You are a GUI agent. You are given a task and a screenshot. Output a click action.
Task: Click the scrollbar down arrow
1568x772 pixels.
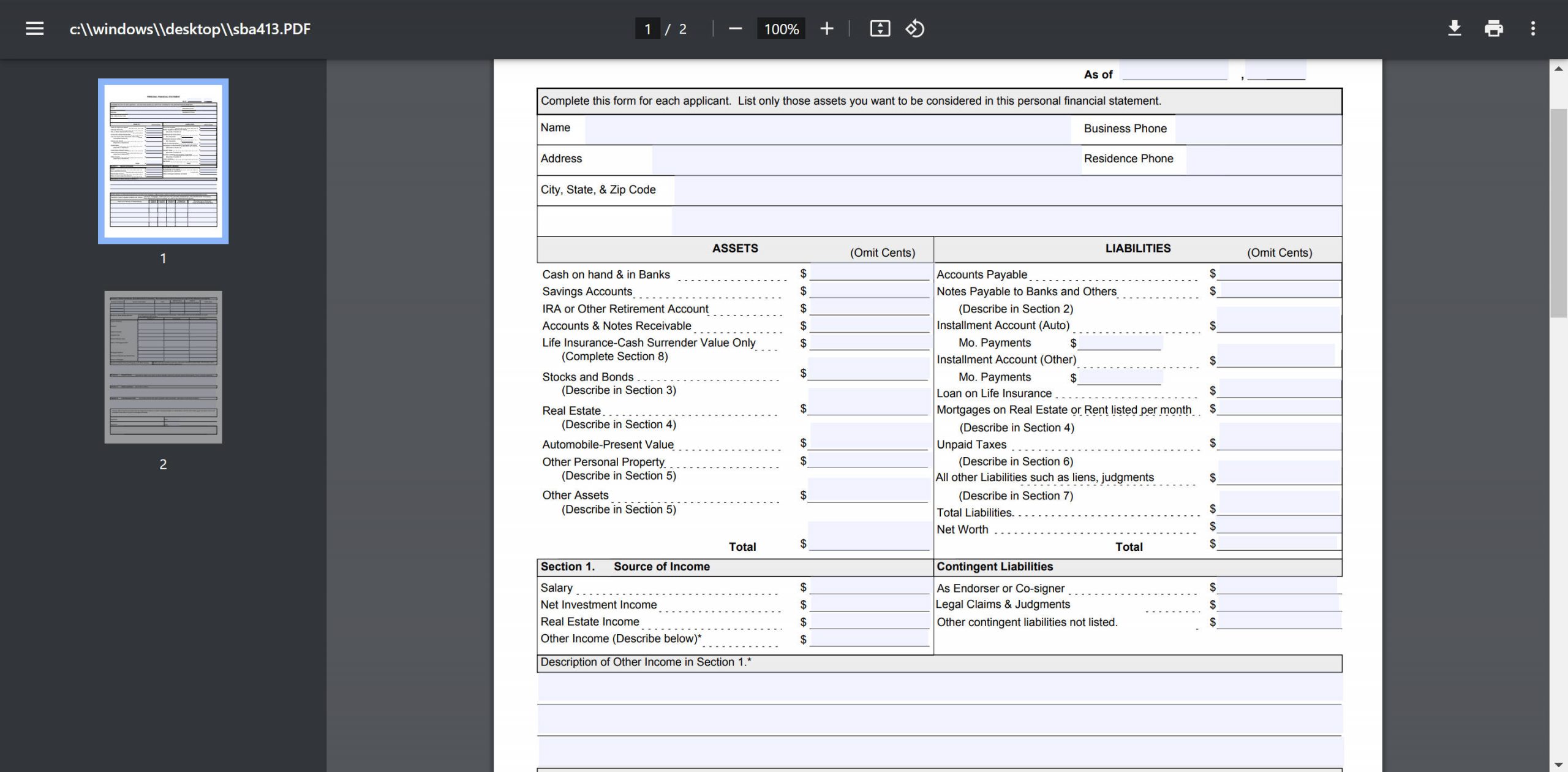pyautogui.click(x=1559, y=763)
